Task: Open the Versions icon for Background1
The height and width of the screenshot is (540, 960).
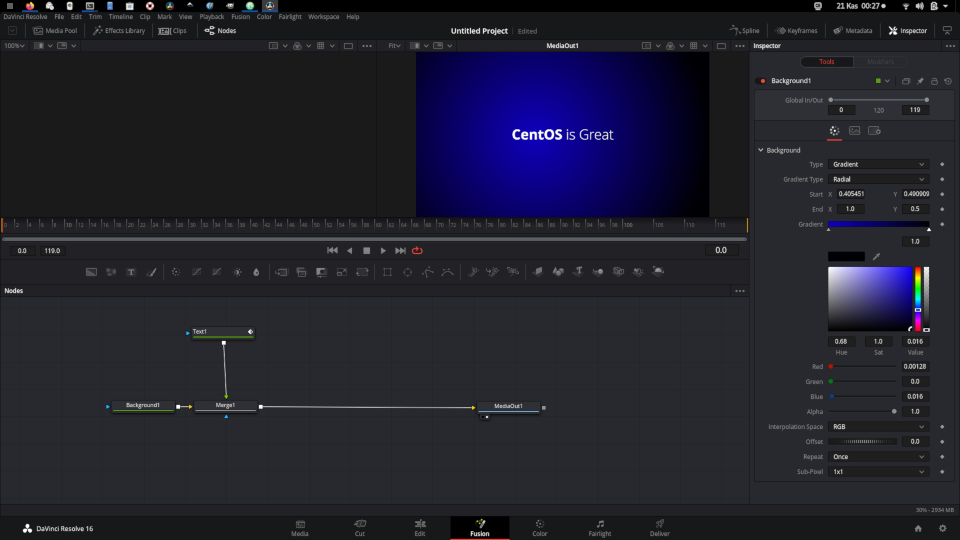Action: click(x=906, y=81)
